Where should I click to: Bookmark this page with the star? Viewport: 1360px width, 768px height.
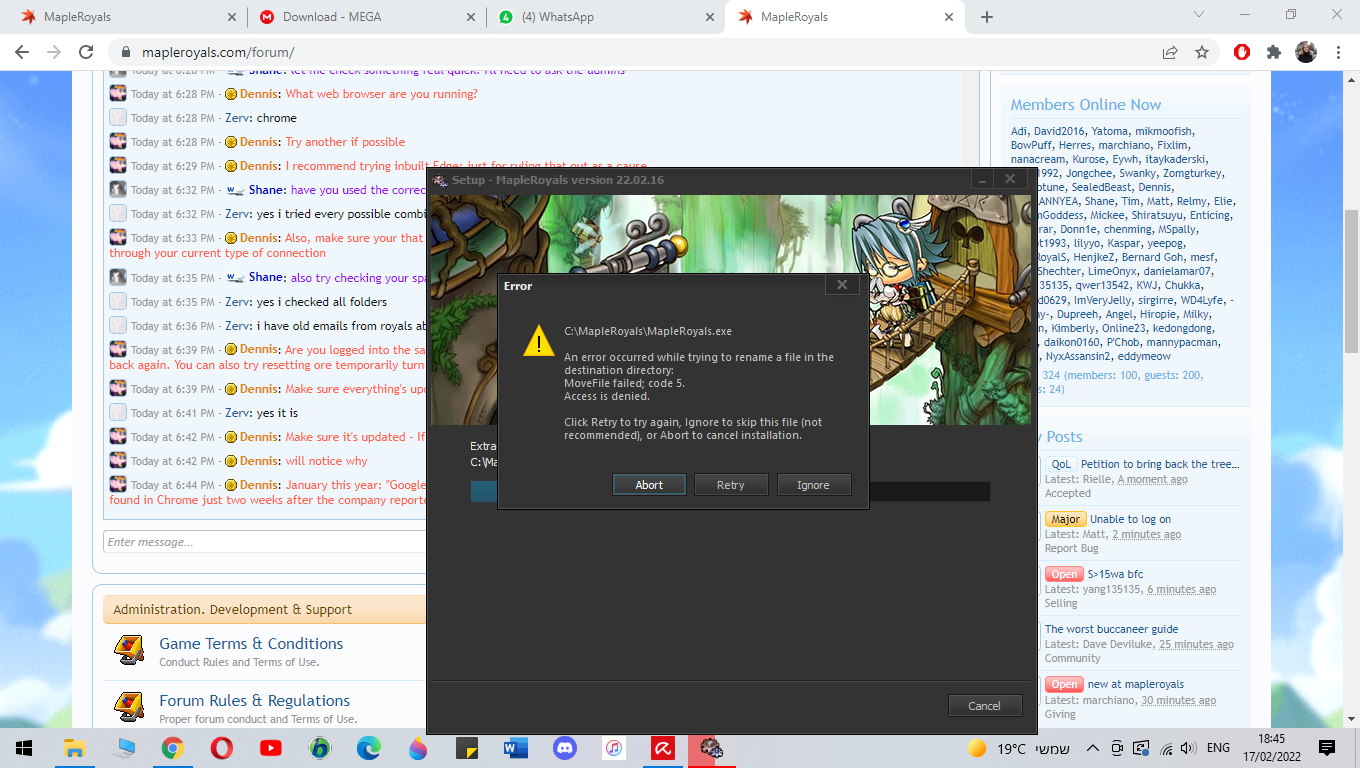[1202, 52]
